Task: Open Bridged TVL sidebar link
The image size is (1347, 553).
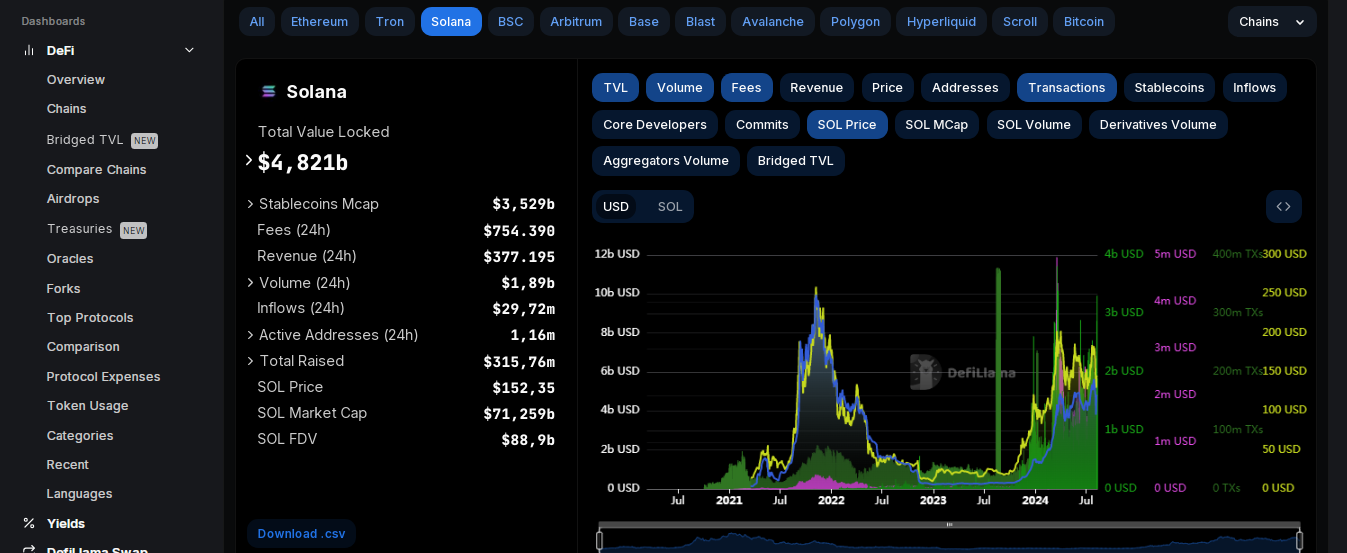Action: (x=102, y=140)
